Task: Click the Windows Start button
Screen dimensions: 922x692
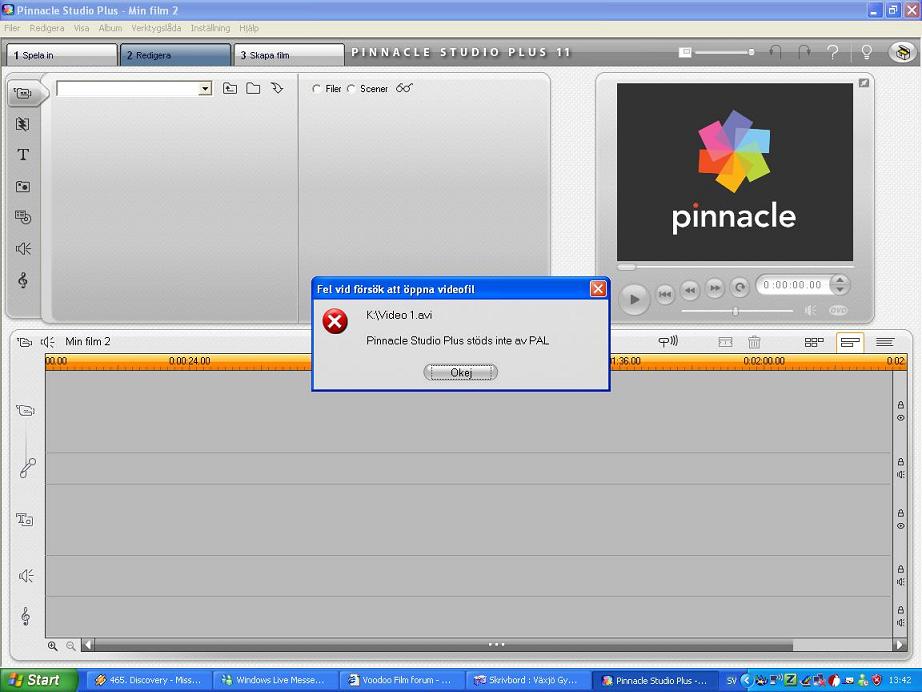Action: (33, 680)
